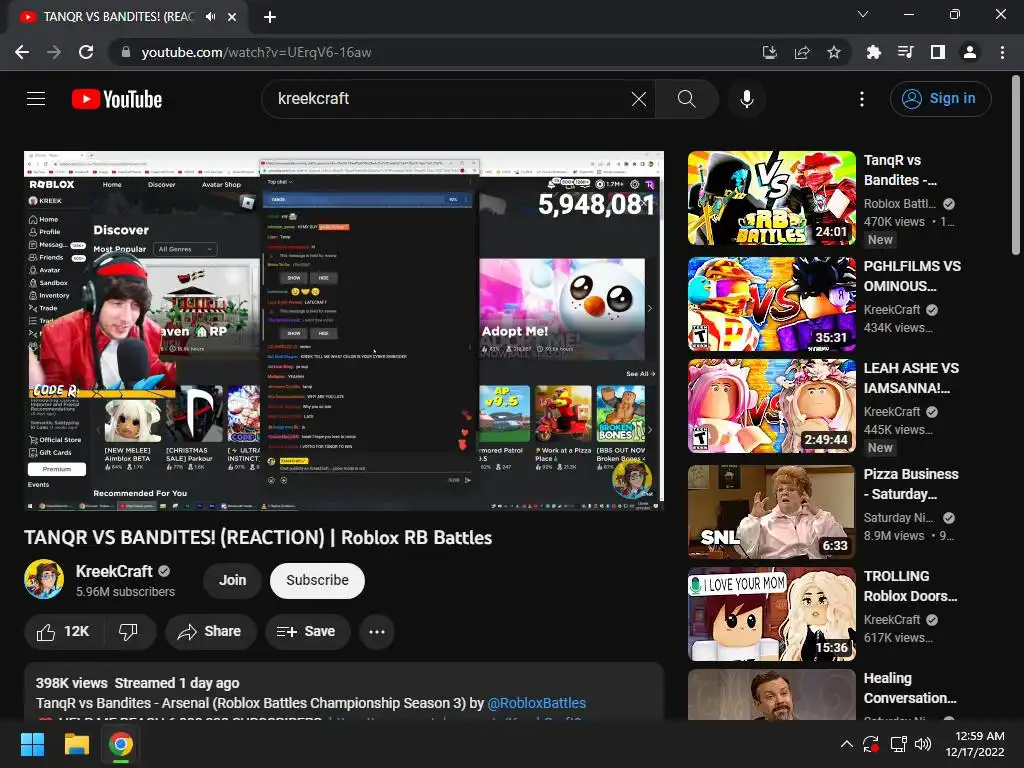1024x768 pixels.
Task: Open volume control in system tray
Action: point(923,744)
